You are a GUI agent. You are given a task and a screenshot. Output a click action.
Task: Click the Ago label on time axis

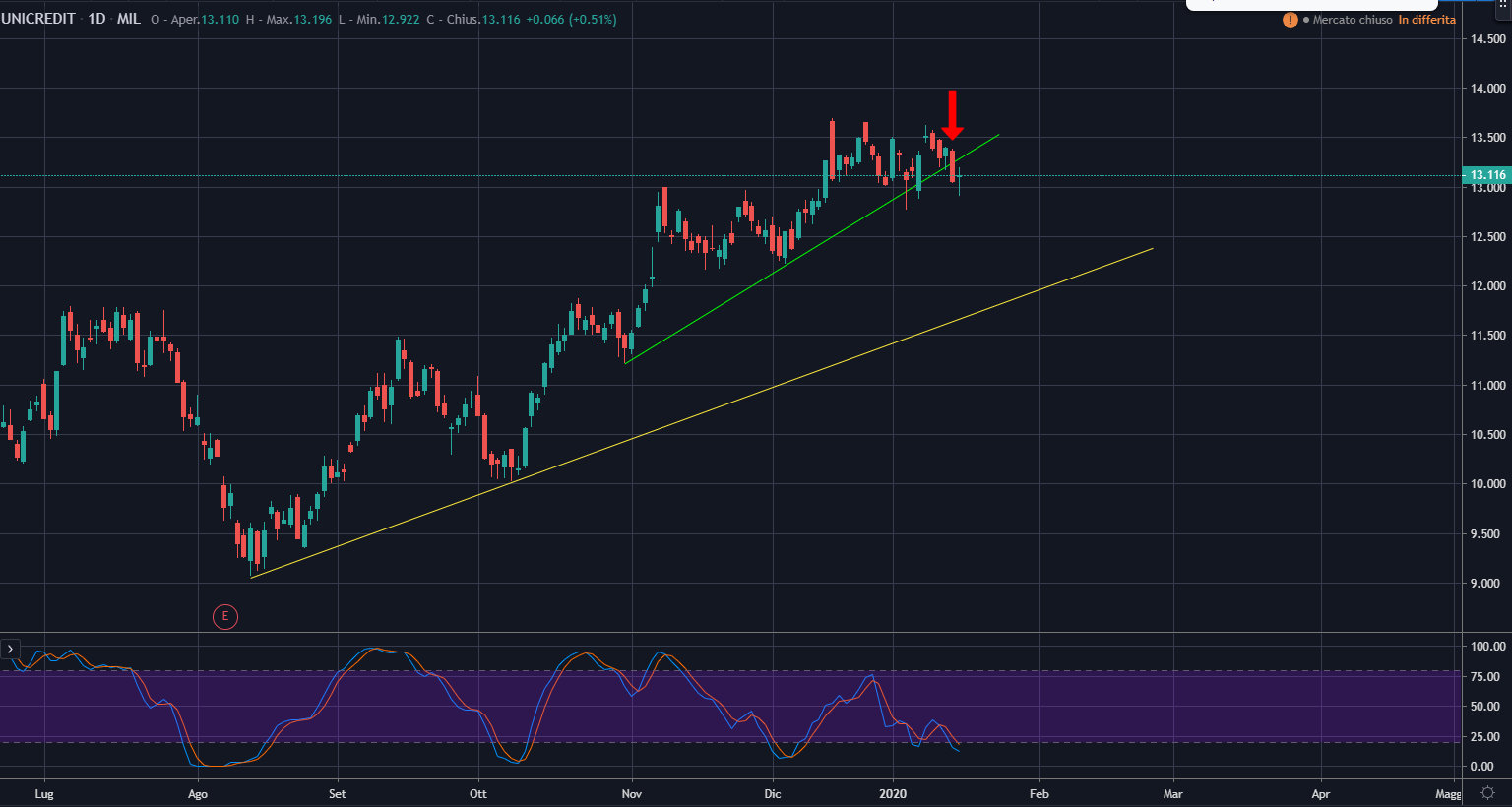(x=198, y=794)
